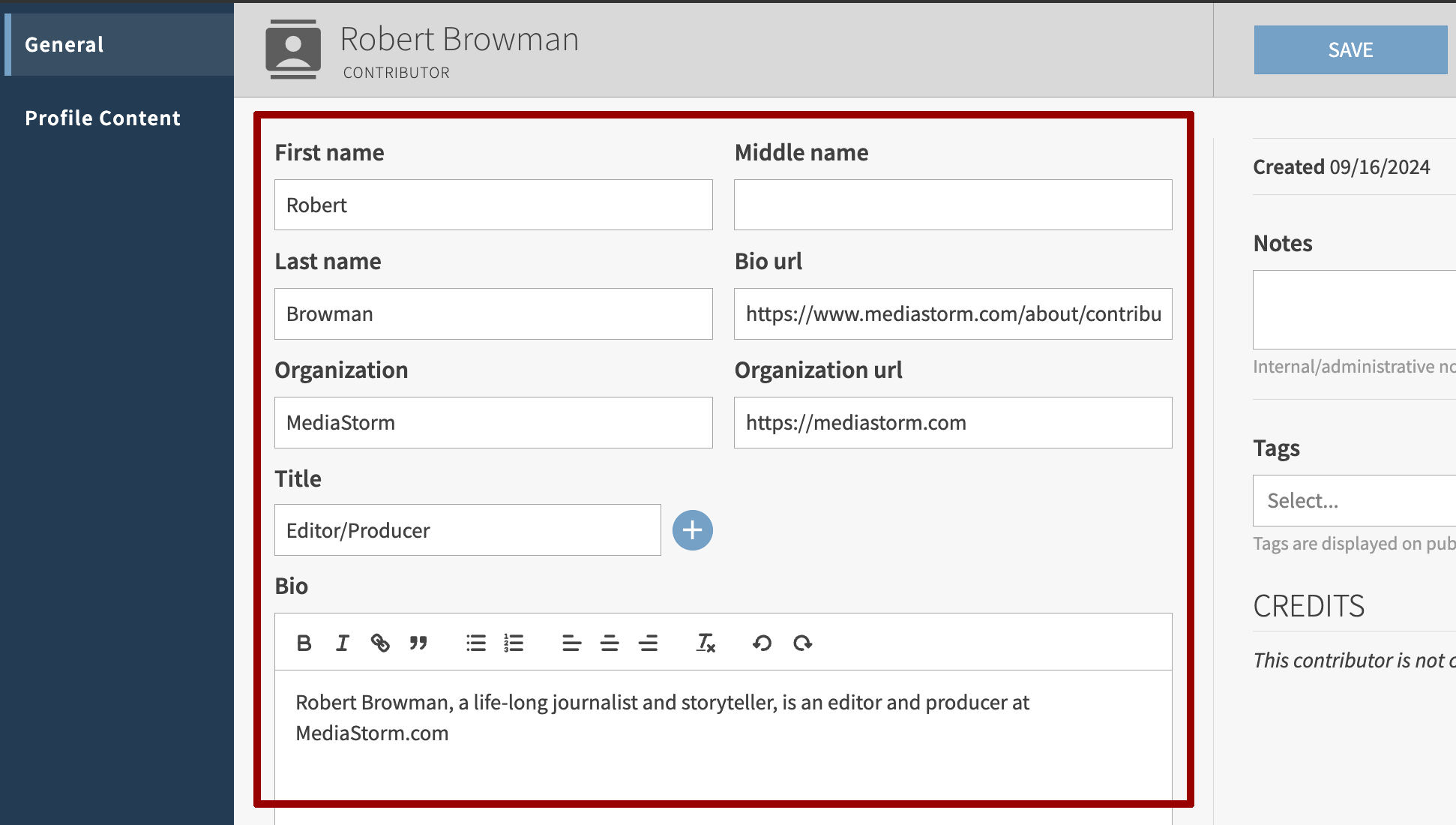
Task: Redo last edit in Bio editor
Action: pos(802,643)
